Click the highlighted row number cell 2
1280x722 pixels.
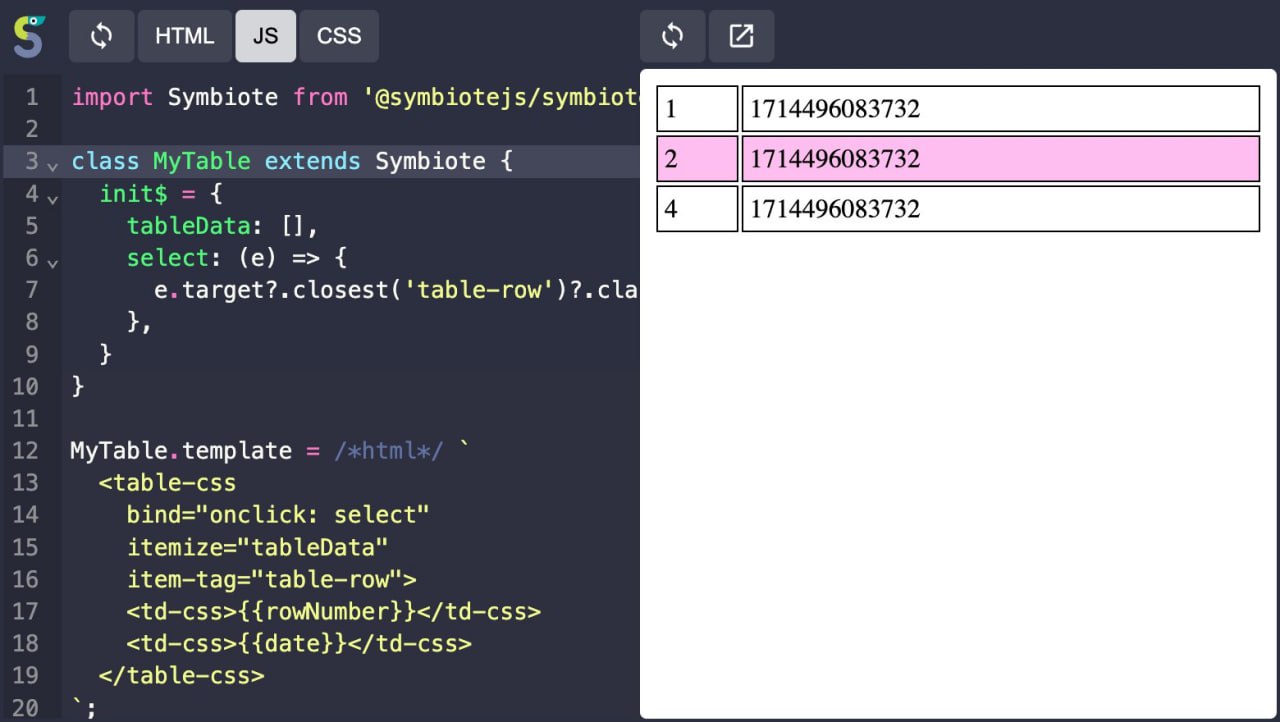click(x=697, y=159)
